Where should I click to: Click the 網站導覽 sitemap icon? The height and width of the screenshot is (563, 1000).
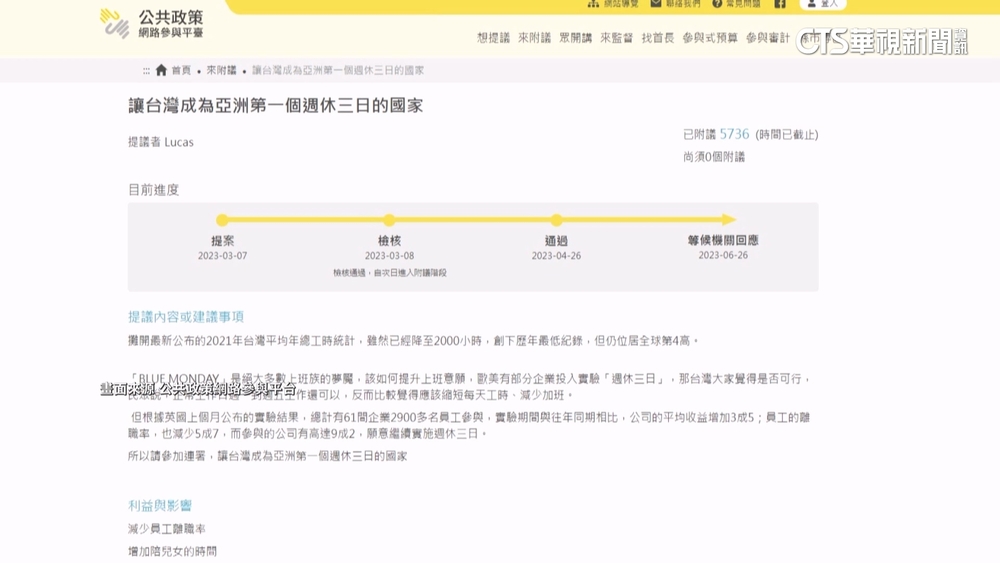click(x=593, y=4)
